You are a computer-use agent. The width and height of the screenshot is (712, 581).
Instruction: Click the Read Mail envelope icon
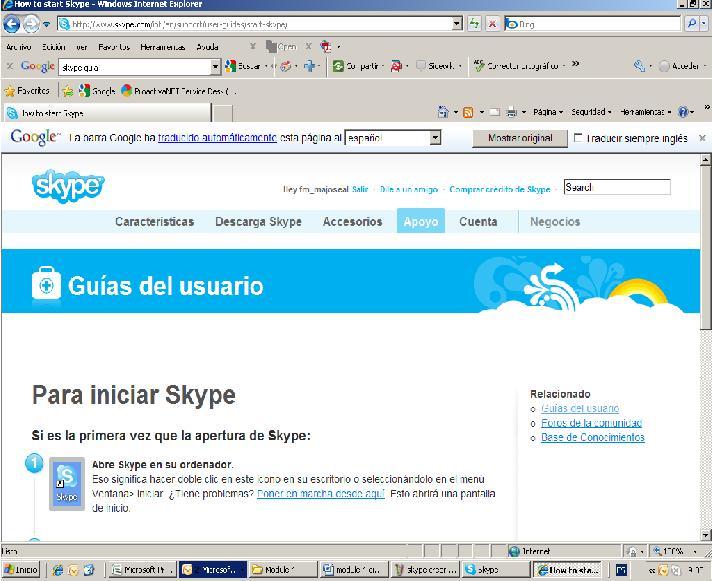495,112
